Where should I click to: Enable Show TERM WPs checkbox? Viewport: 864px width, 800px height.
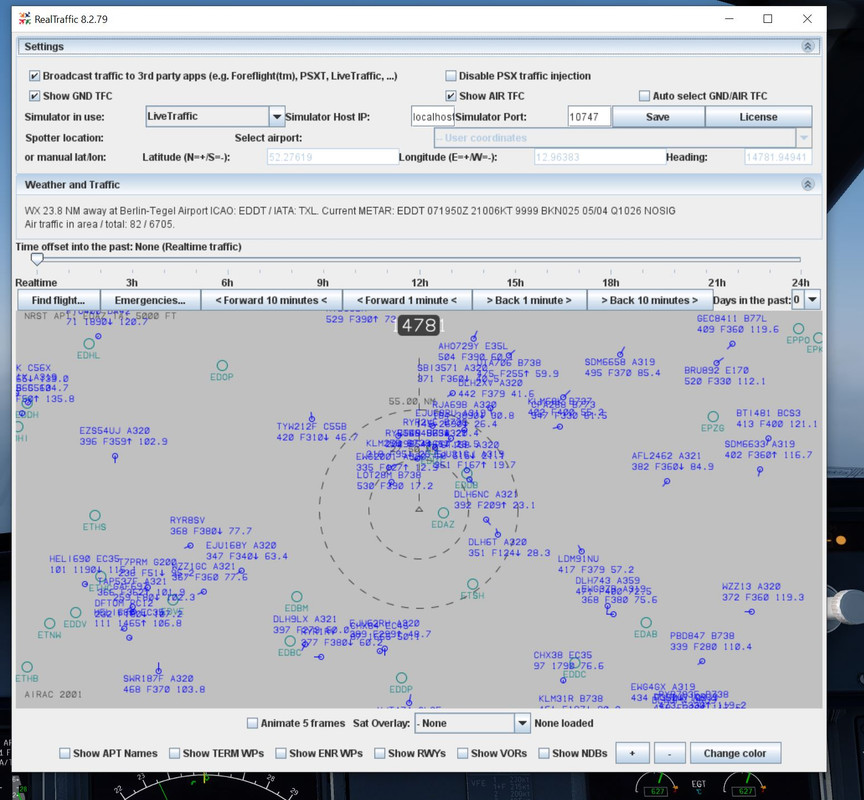[174, 753]
